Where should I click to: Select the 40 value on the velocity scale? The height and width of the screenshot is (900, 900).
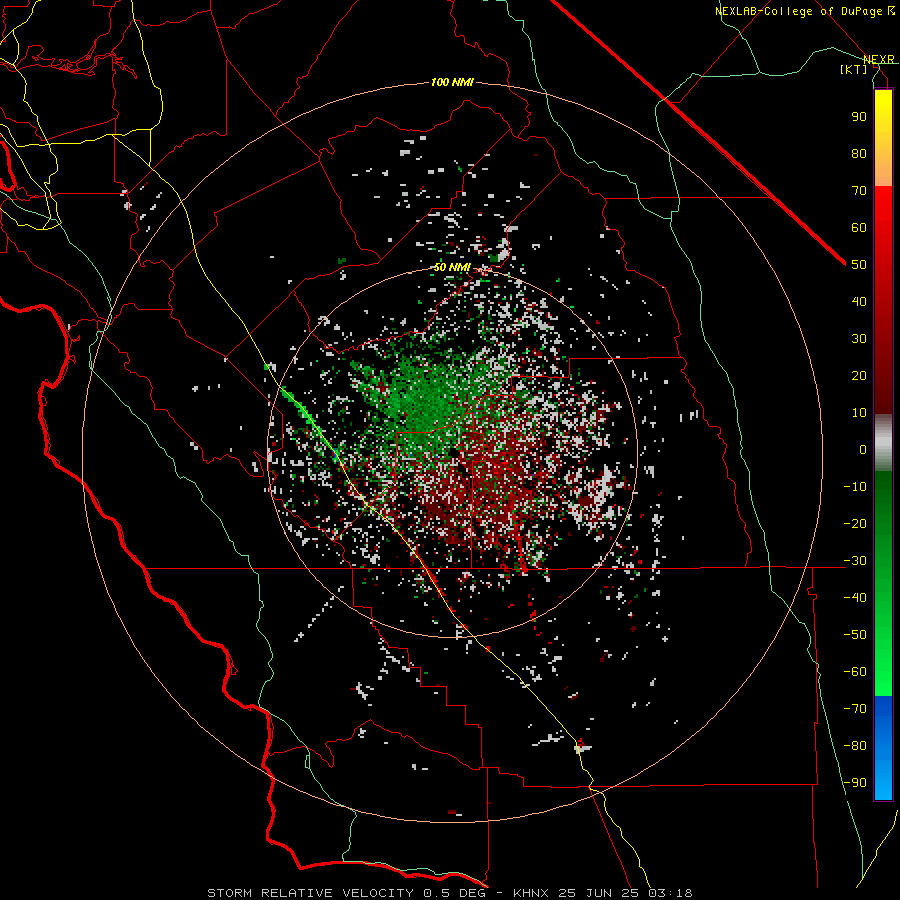tap(859, 301)
